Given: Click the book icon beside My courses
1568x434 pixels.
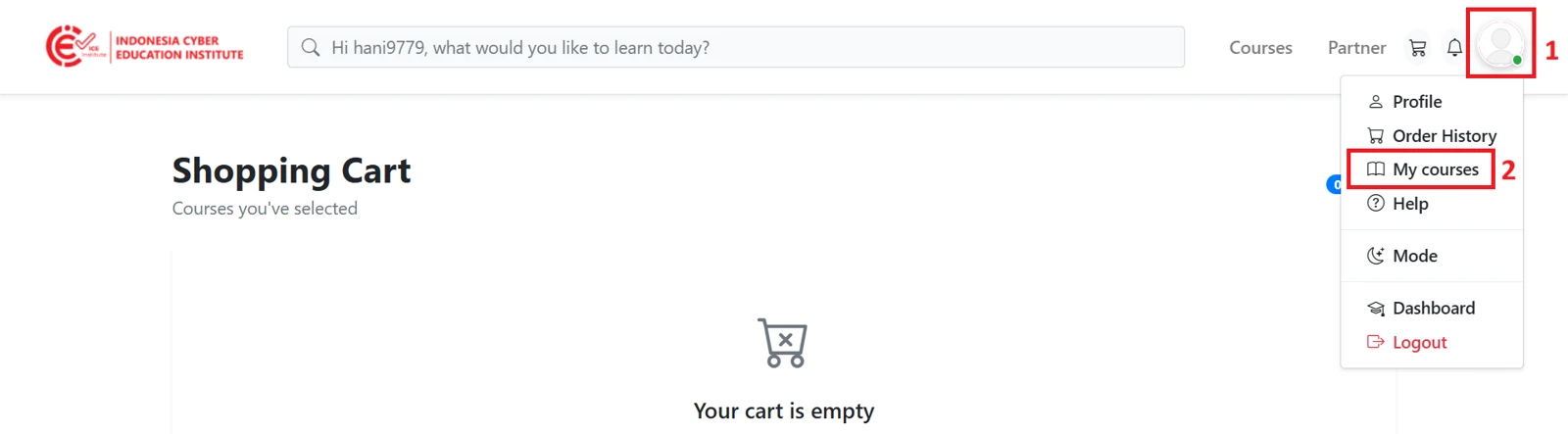Looking at the screenshot, I should (x=1376, y=169).
